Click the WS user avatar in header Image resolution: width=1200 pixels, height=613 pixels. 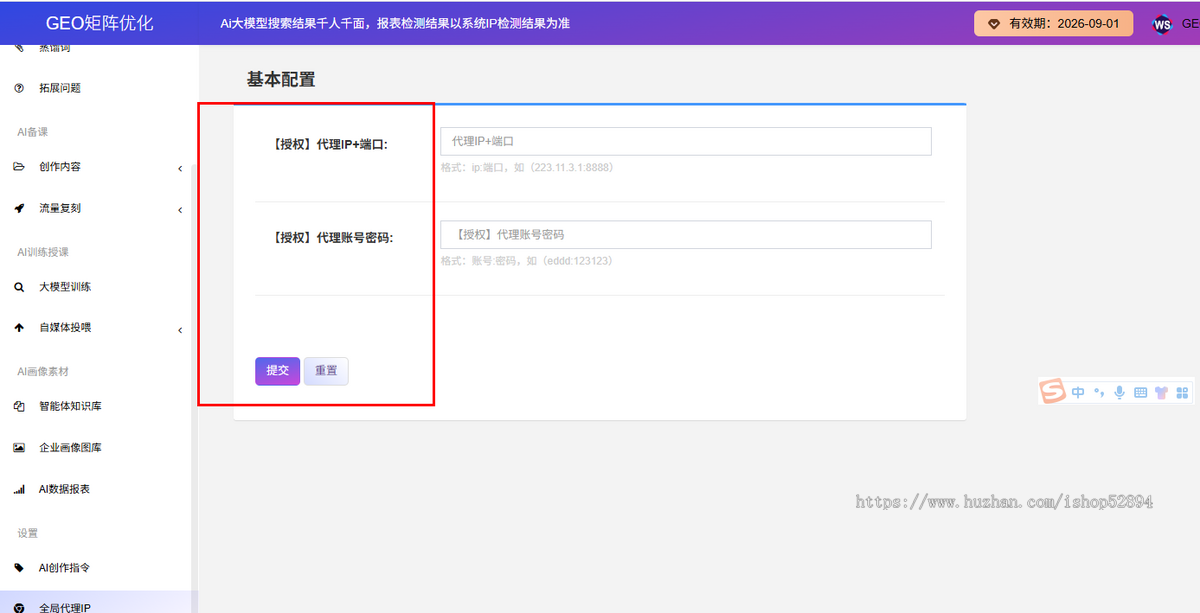pyautogui.click(x=1161, y=24)
